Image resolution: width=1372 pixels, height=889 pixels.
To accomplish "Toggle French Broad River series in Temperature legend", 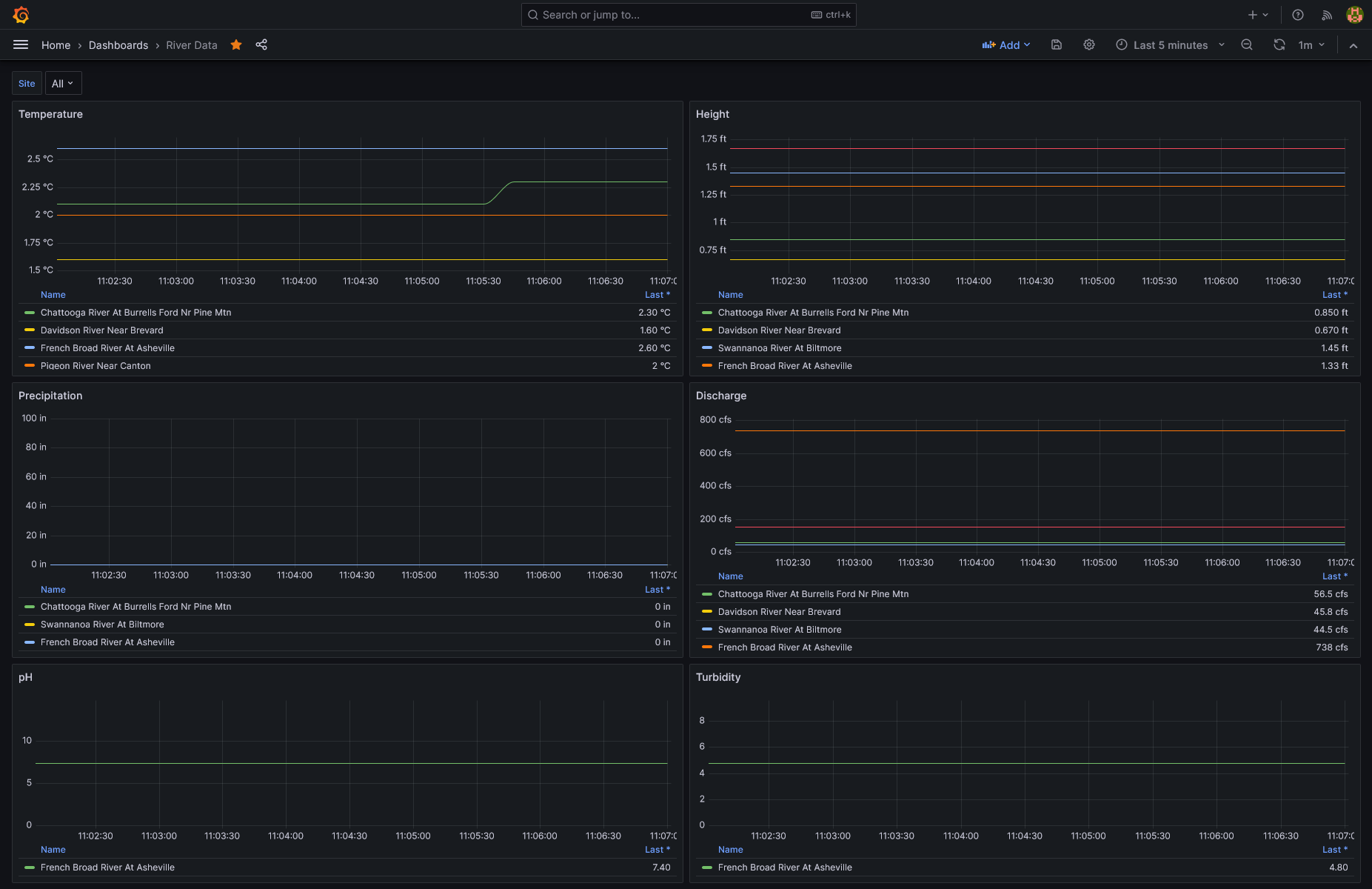I will (108, 348).
